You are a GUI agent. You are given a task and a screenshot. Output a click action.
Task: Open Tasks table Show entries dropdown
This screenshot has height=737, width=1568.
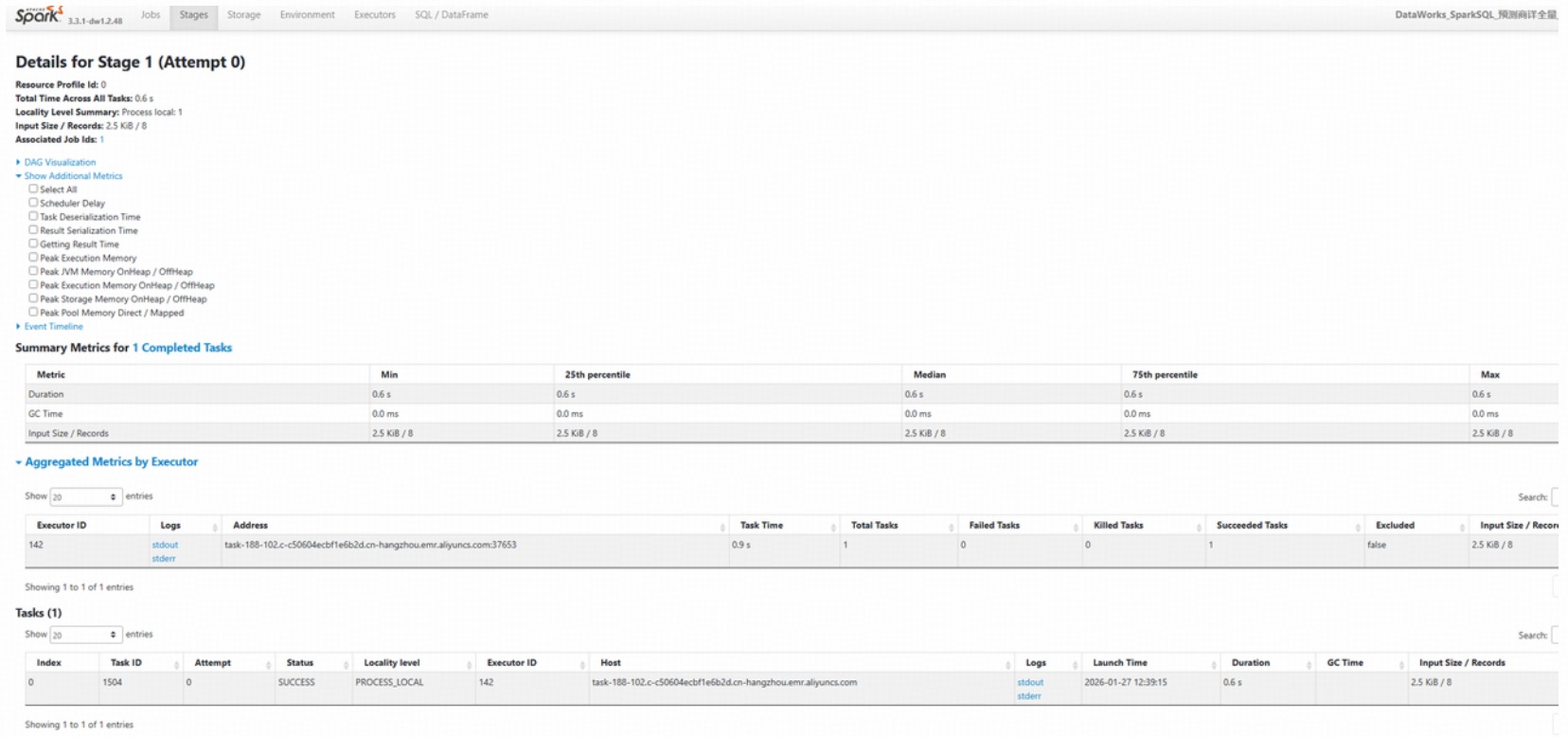click(85, 635)
